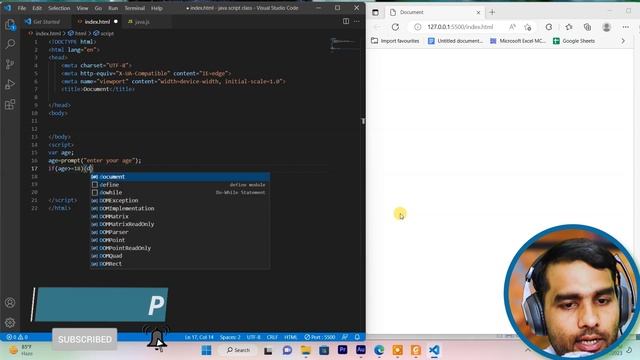This screenshot has width=640, height=360.
Task: Open the Explorer view in VS Code
Action: pos(10,25)
